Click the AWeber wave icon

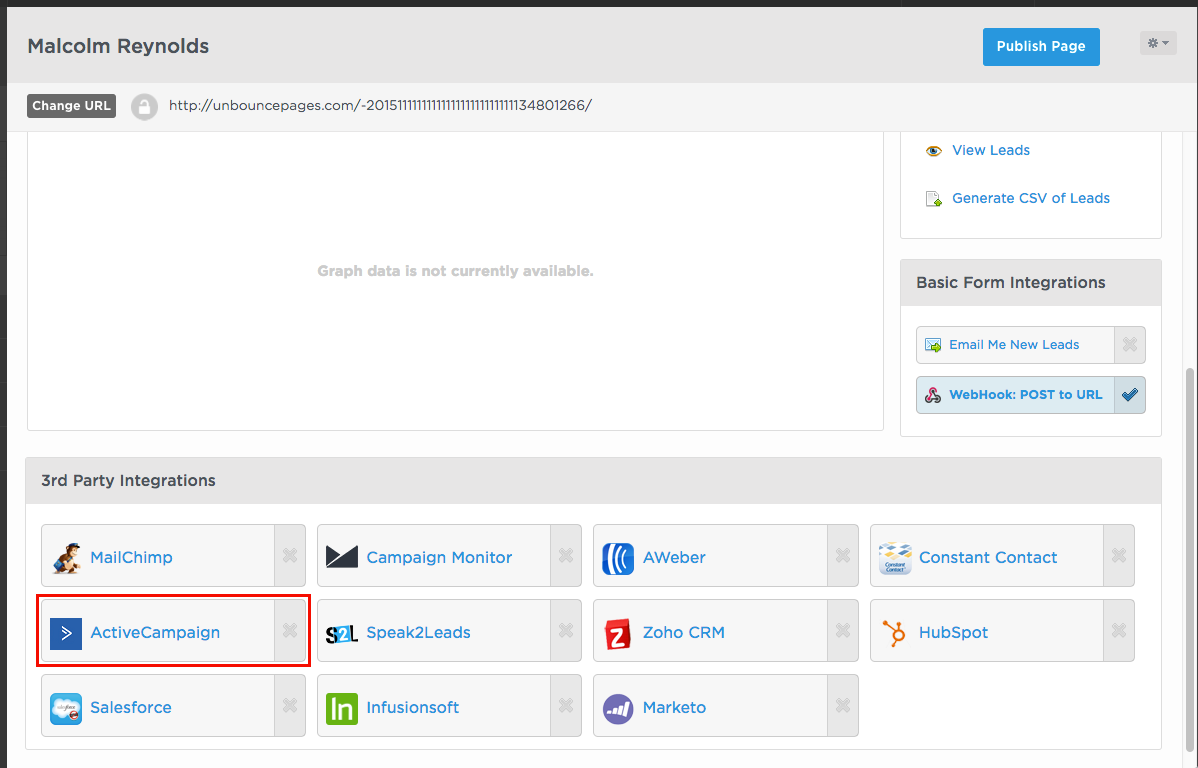pos(618,558)
